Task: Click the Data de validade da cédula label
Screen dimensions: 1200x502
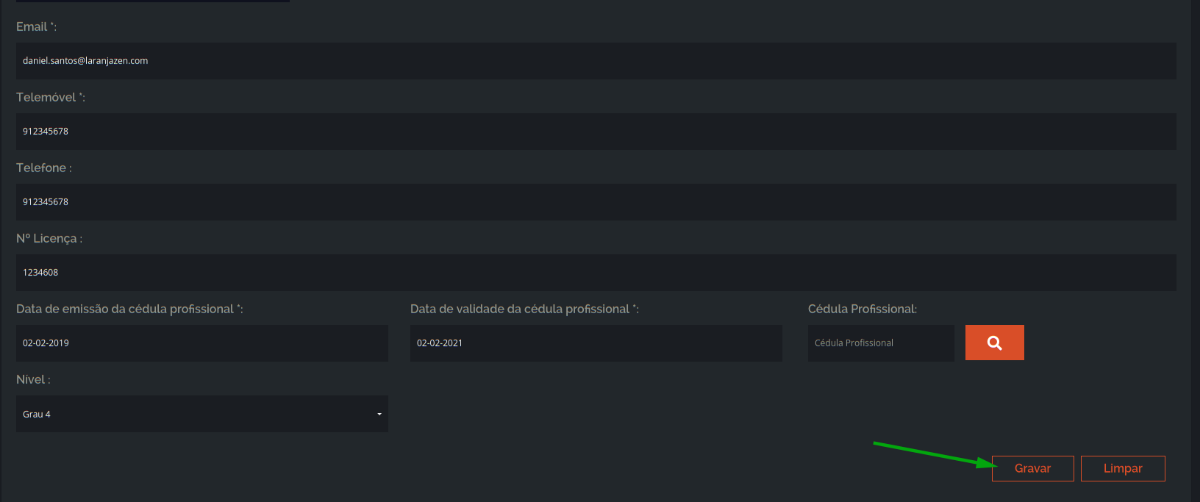Action: point(525,308)
